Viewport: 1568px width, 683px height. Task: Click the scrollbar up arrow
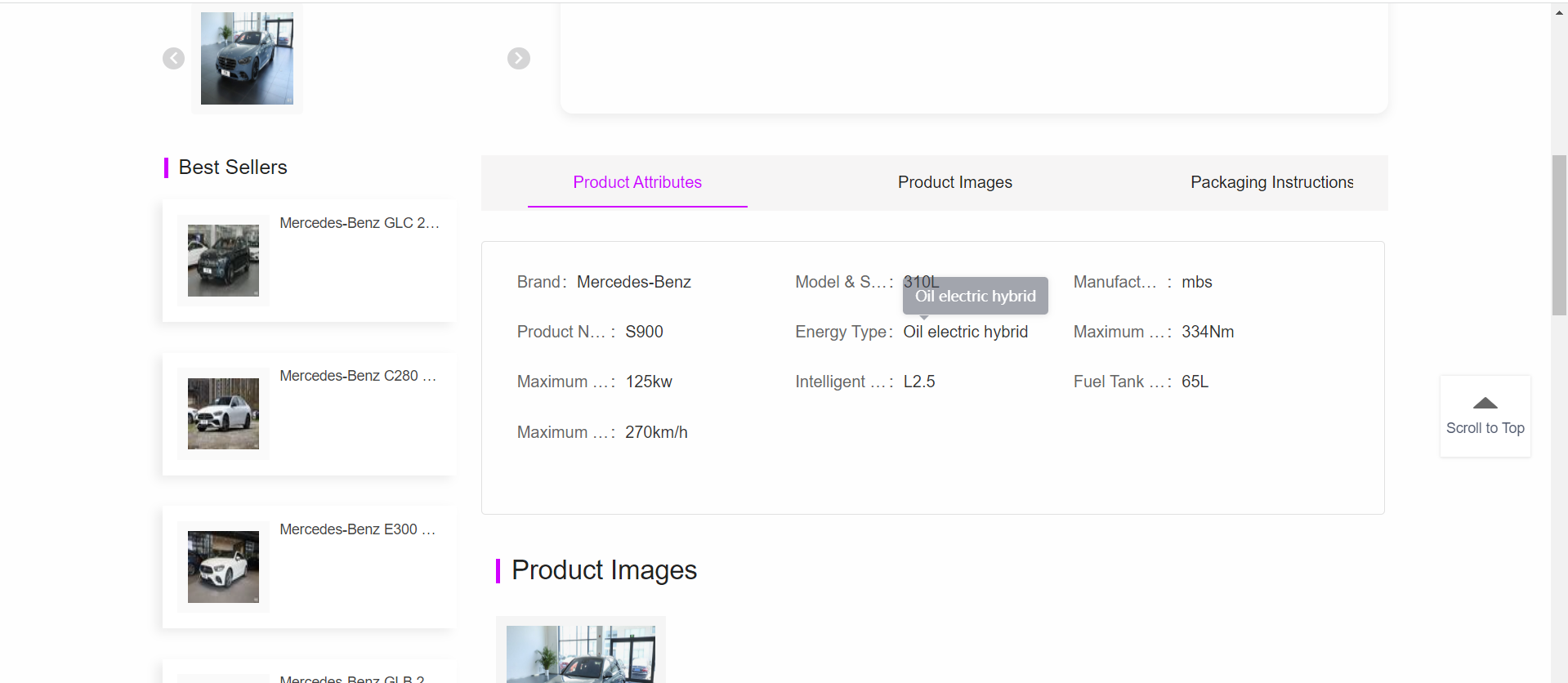(x=1559, y=12)
